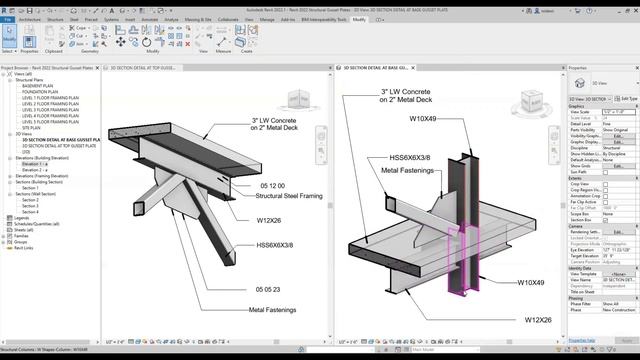Expand the Groups tree node
This screenshot has width=640, height=360.
point(4,242)
